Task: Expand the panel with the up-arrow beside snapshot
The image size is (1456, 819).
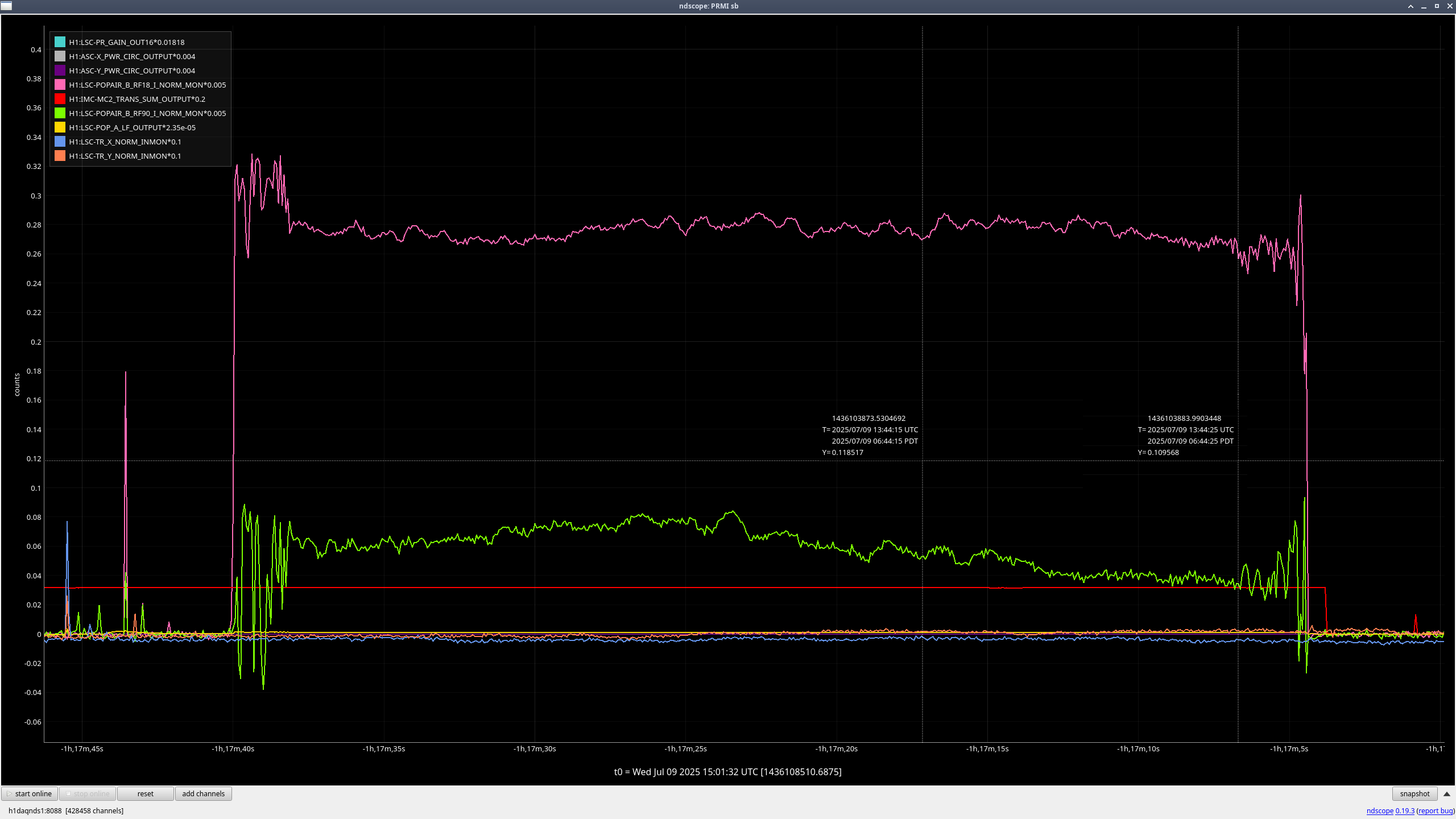Action: point(1447,793)
